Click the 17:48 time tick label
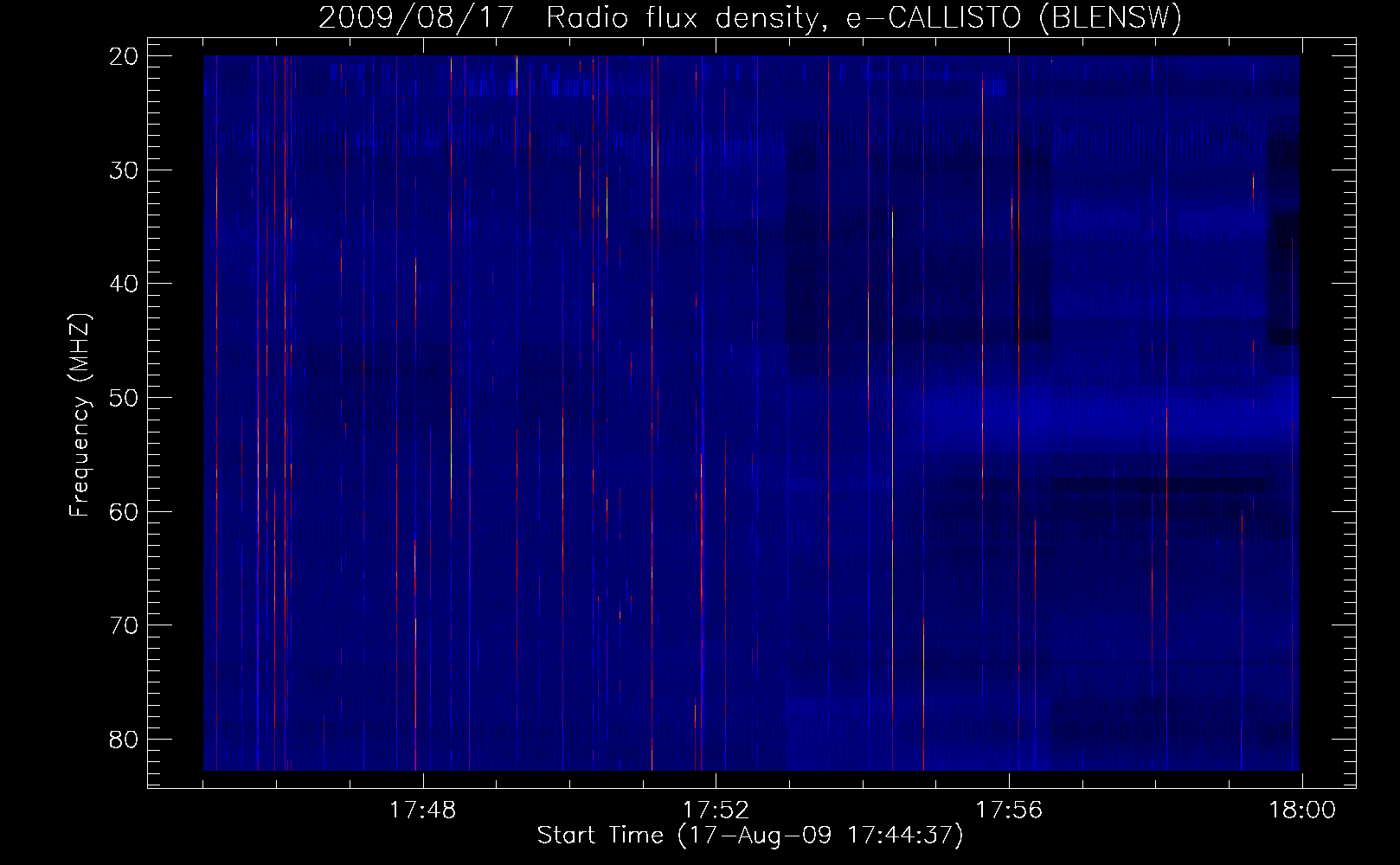Viewport: 1400px width, 865px height. coord(422,811)
